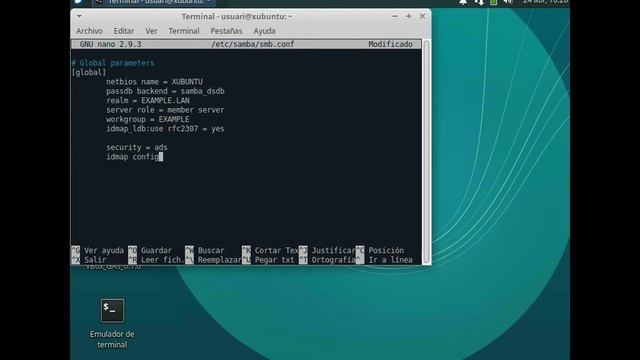Viewport: 640px width, 360px height.
Task: Close the terminal window
Action: pos(422,16)
